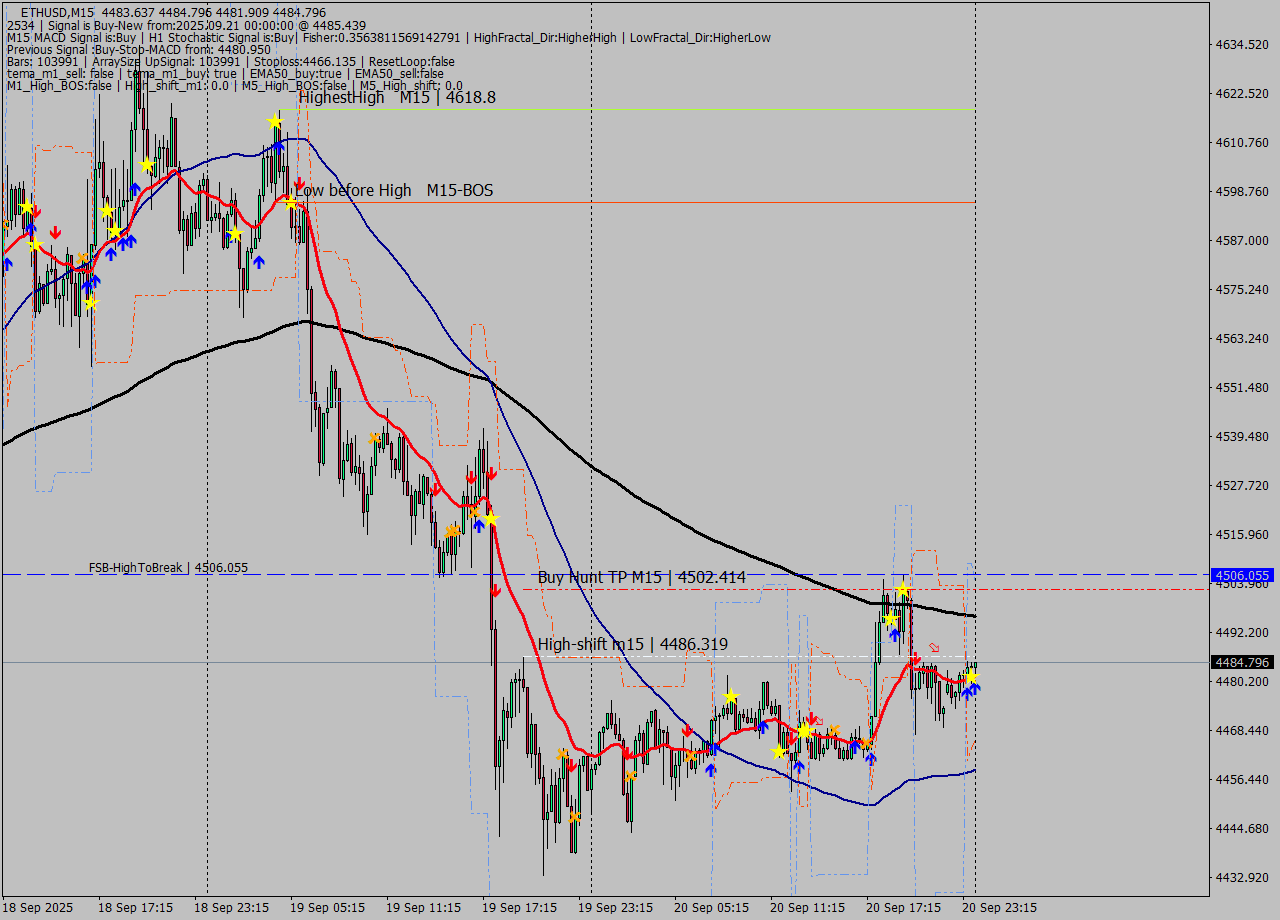Screen dimensions: 1280x920
Task: Select the orange X marker at the lowest candles
Action: (x=574, y=817)
